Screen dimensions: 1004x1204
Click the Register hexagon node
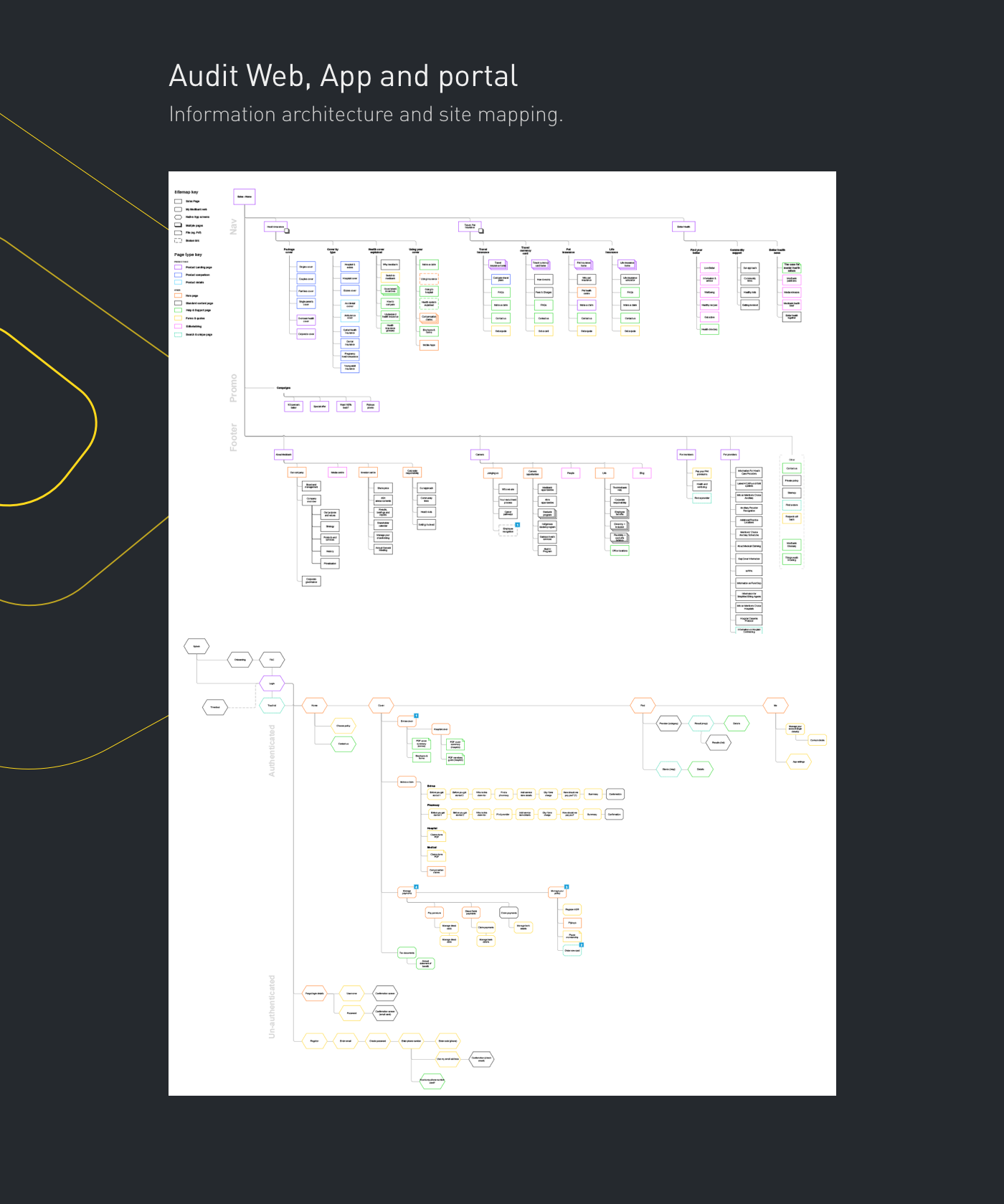(314, 1041)
